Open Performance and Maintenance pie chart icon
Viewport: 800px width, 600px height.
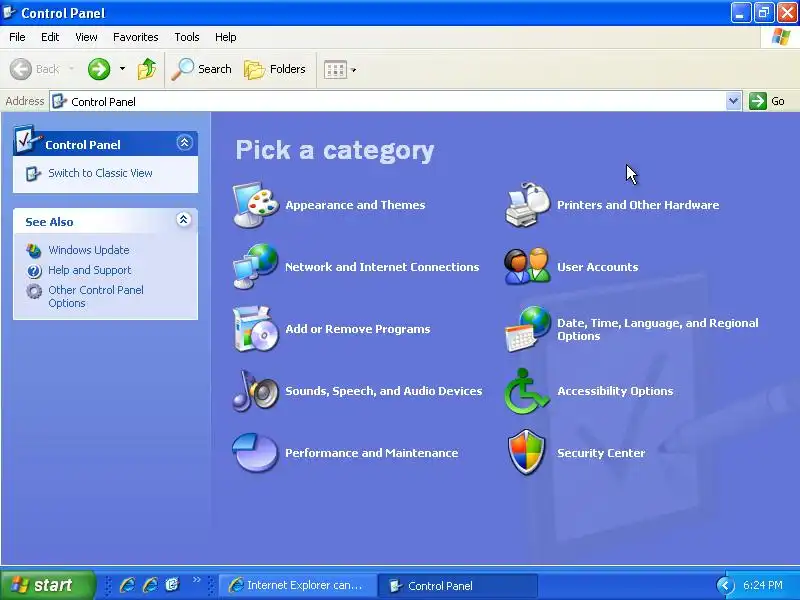coord(256,453)
